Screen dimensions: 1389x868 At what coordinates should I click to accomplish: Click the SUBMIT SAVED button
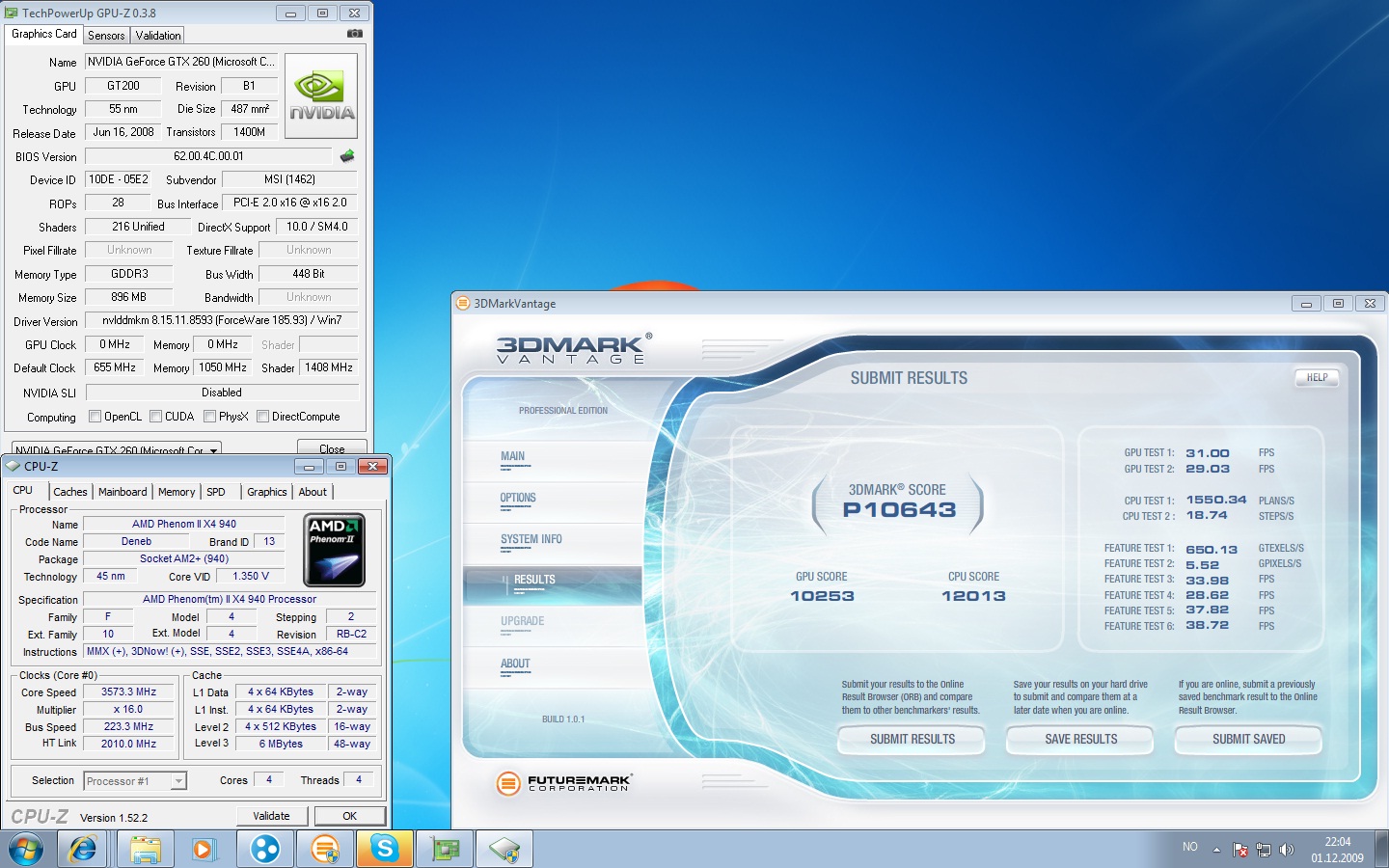1248,740
